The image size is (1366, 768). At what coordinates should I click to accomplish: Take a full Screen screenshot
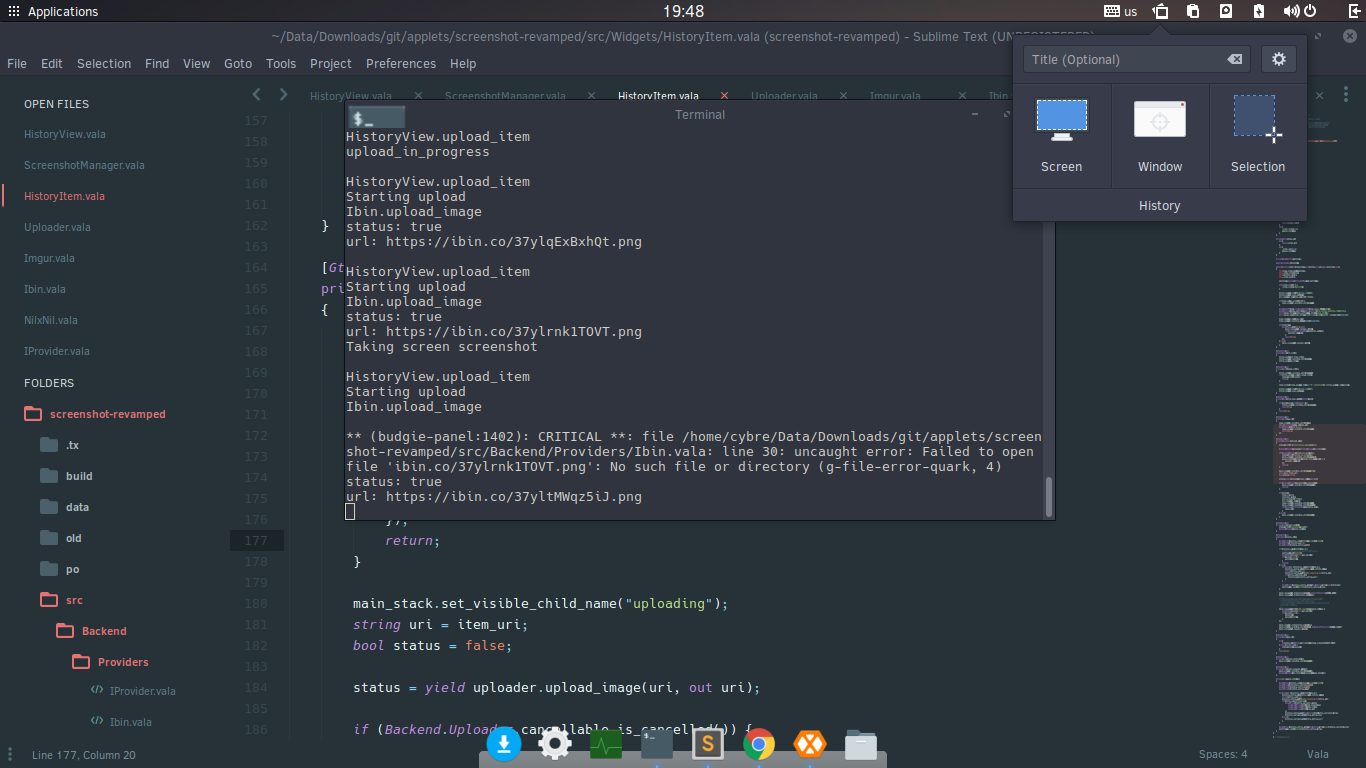click(1061, 136)
